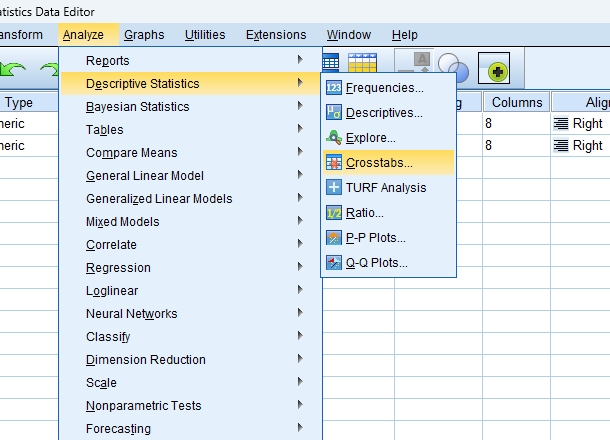Image resolution: width=610 pixels, height=440 pixels.
Task: Click the Ratio 1/2 icon
Action: coord(335,212)
